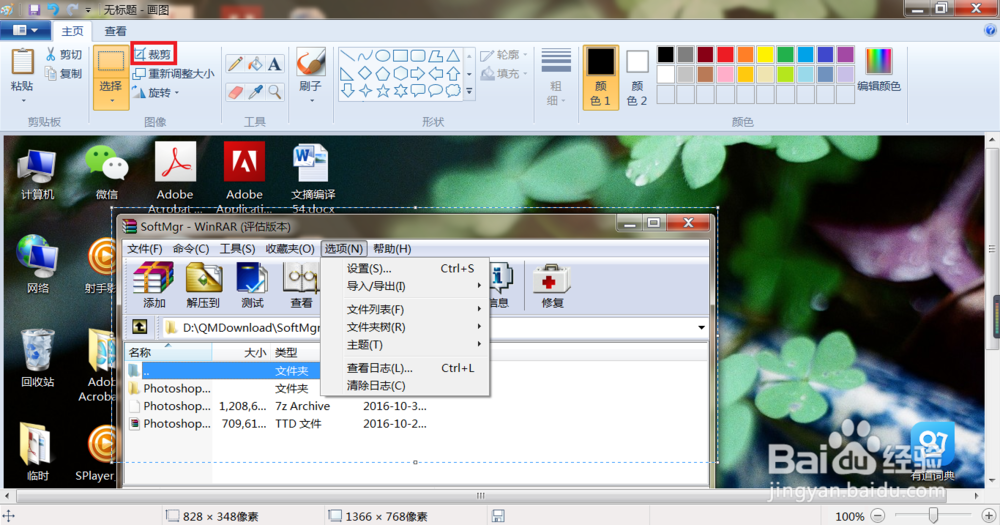Click the 粘贴 clipboard icon

[x=22, y=62]
